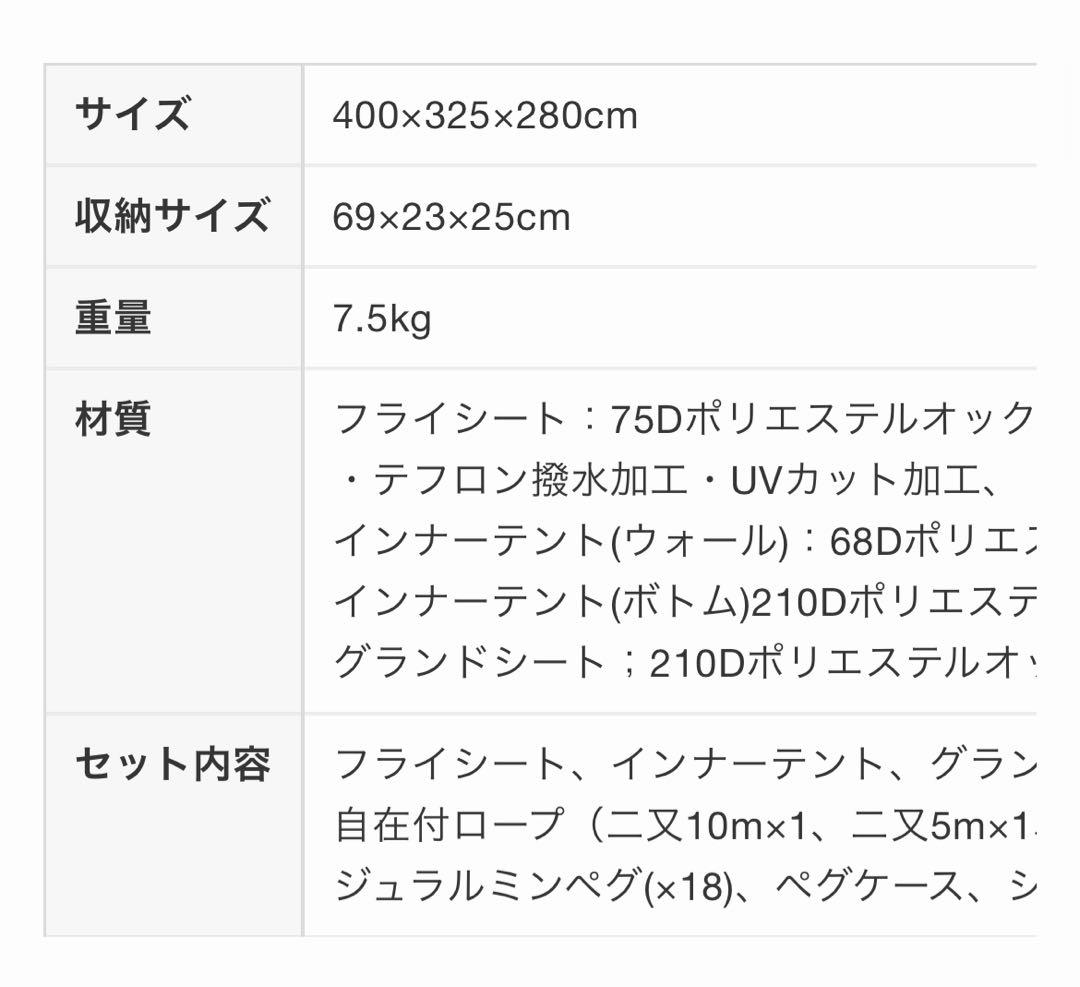The height and width of the screenshot is (987, 1080).
Task: Click the 7.5kg weight value
Action: tap(382, 319)
